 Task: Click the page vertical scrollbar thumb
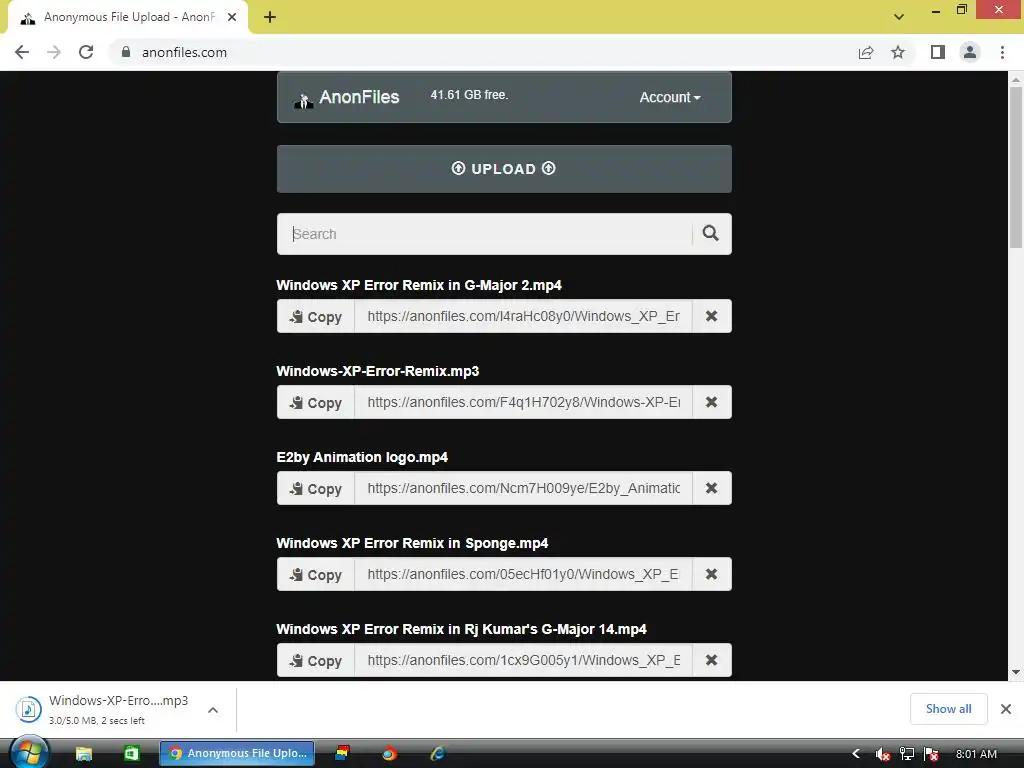1016,167
